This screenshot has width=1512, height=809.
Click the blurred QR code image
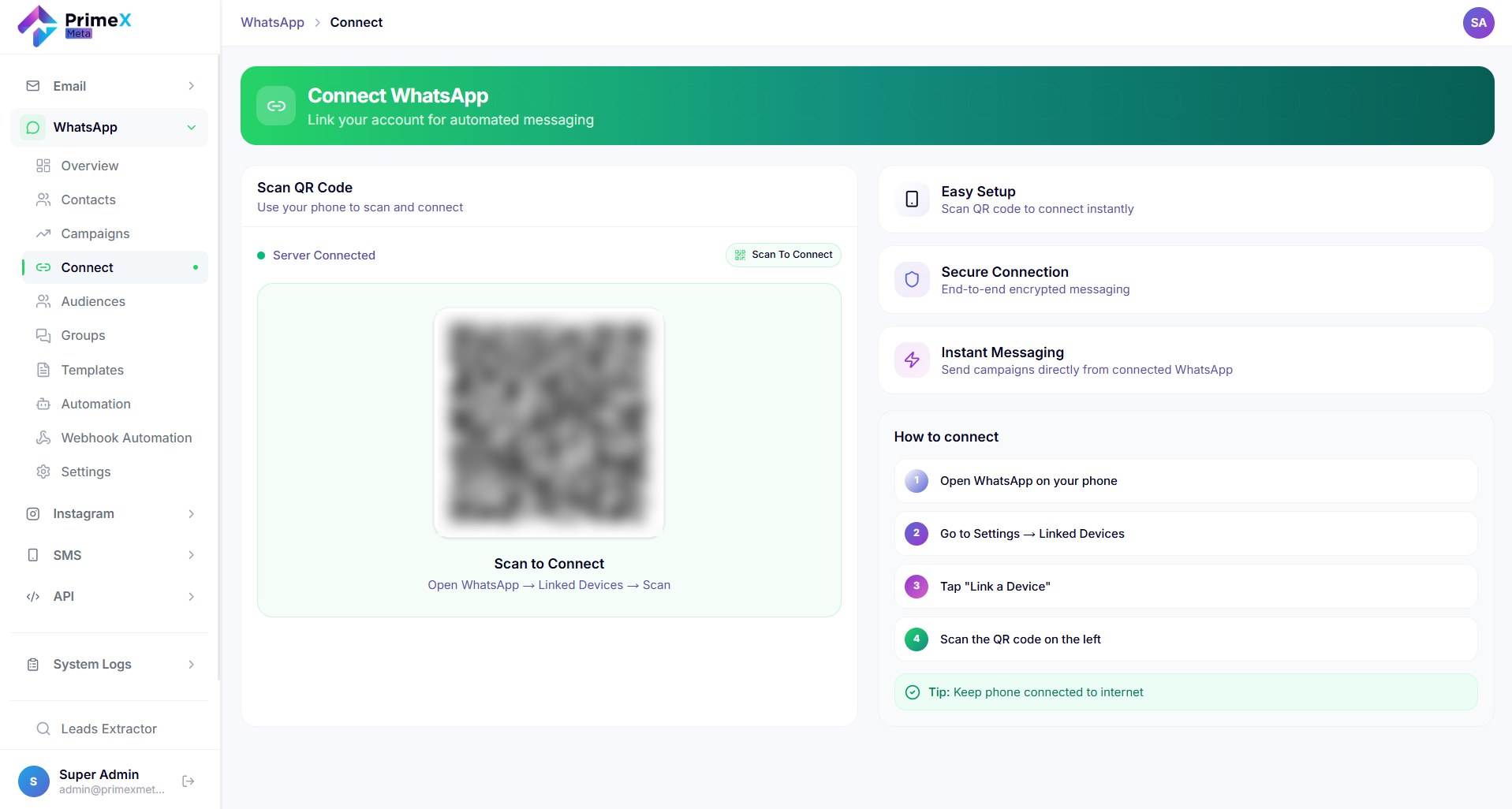549,423
